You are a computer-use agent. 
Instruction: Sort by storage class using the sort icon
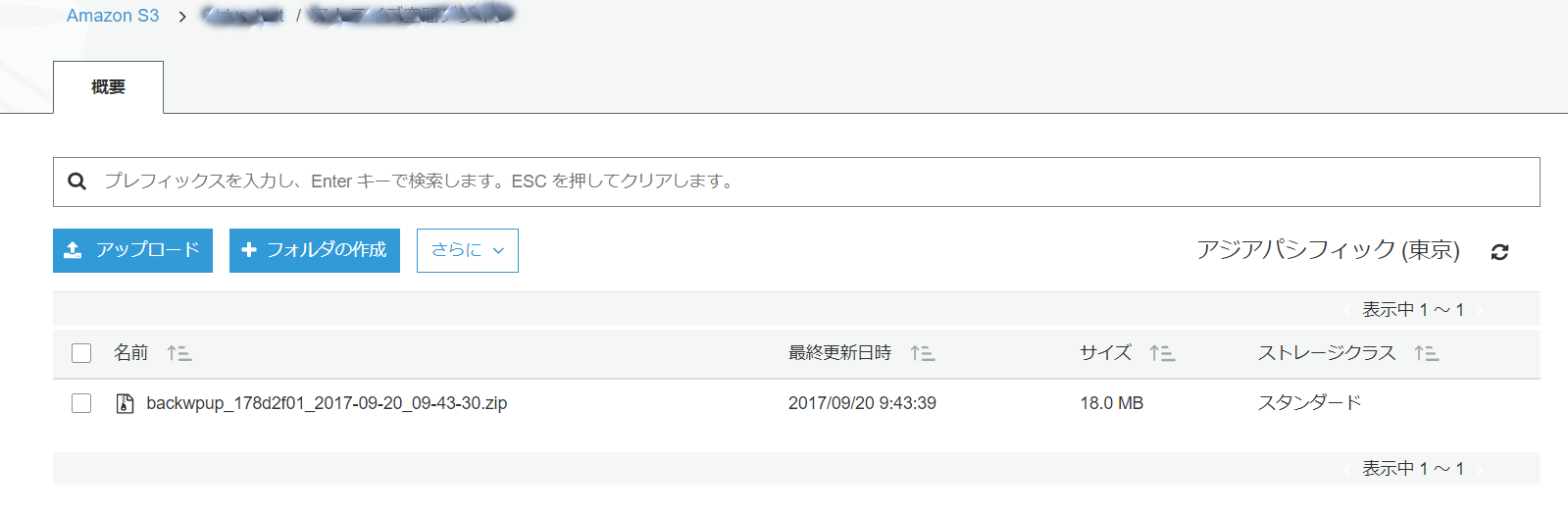click(x=1426, y=353)
